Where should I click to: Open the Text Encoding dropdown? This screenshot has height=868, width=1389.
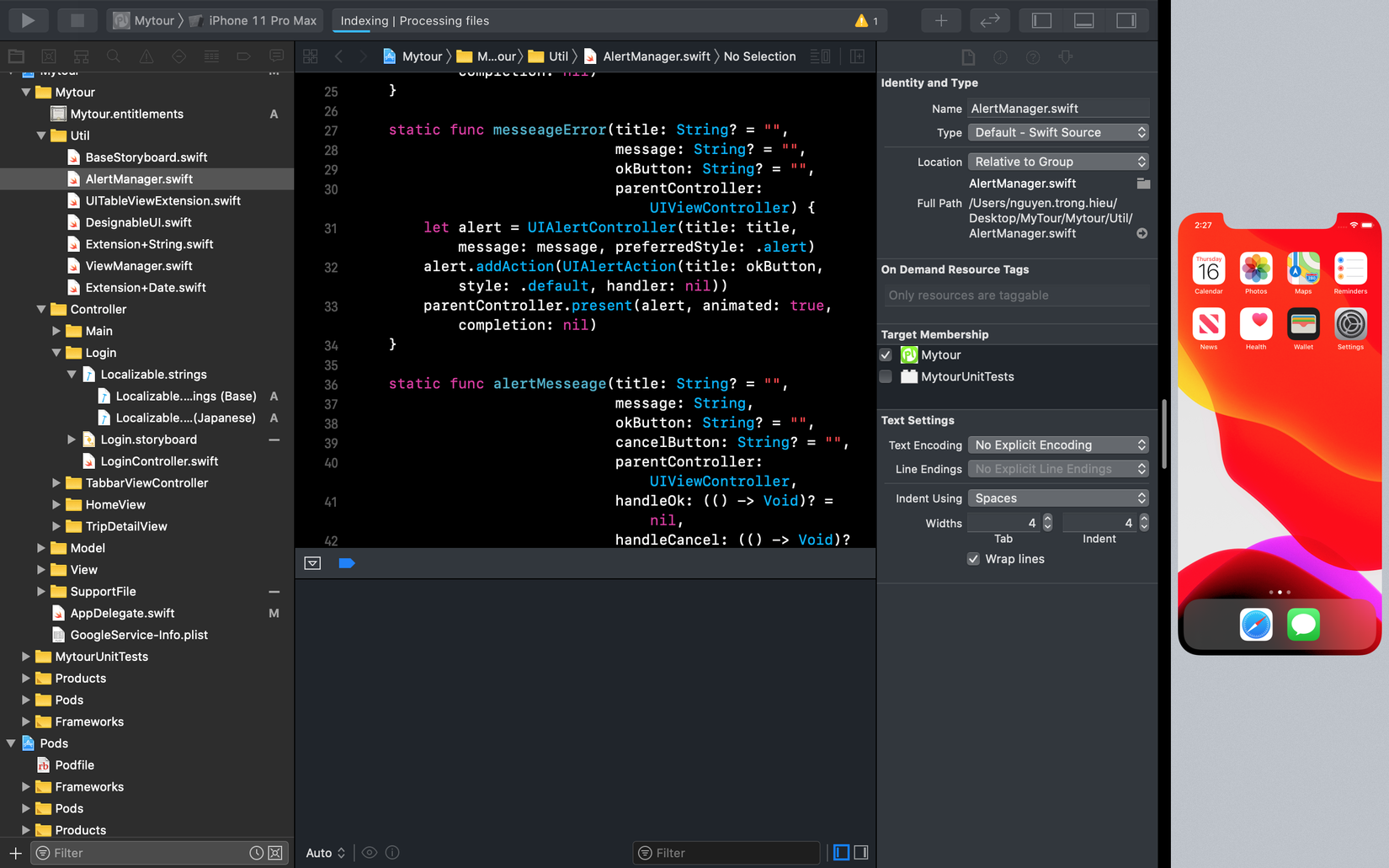pos(1058,445)
